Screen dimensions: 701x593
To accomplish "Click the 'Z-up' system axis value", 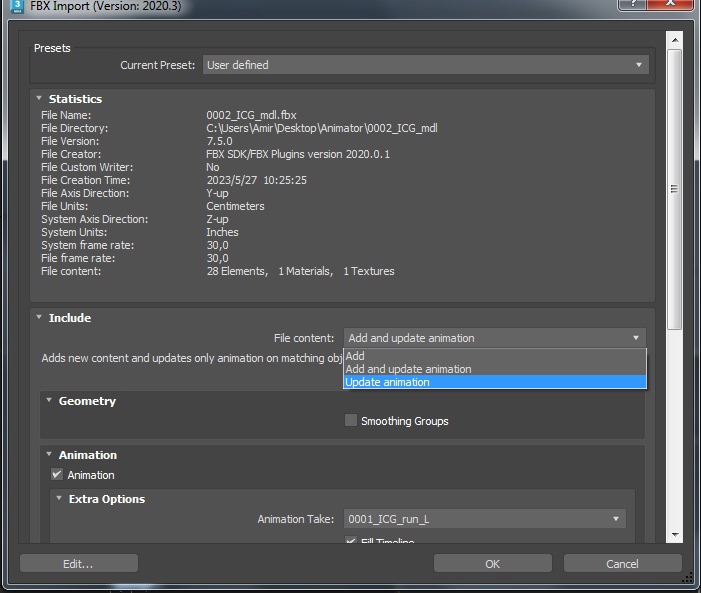I will click(217, 219).
